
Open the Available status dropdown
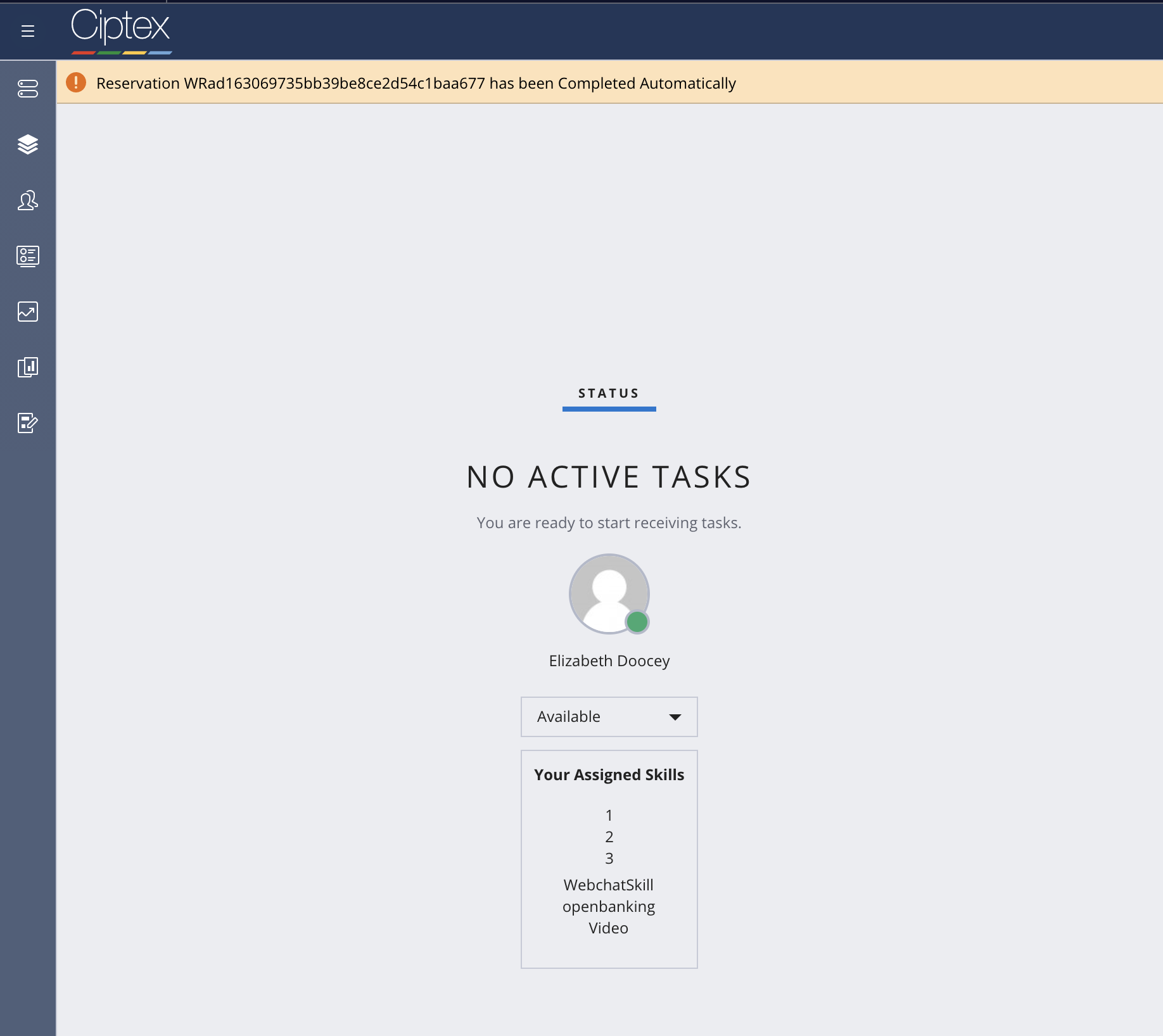(609, 717)
